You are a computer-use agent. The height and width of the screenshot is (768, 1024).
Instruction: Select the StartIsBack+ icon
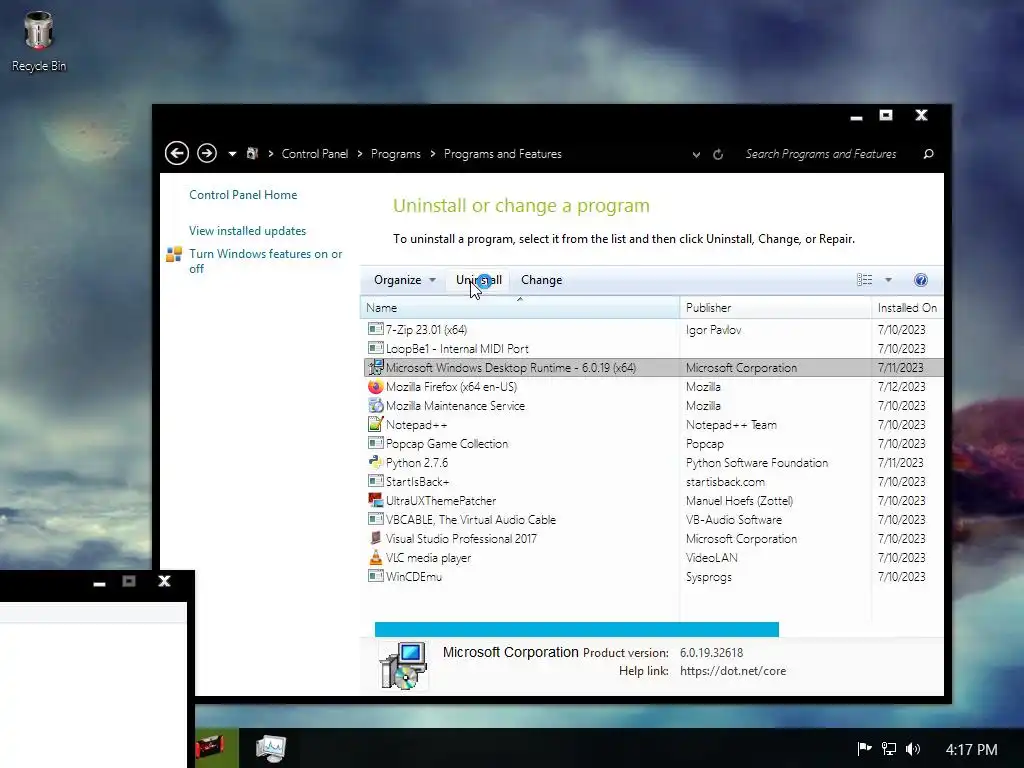click(x=376, y=481)
